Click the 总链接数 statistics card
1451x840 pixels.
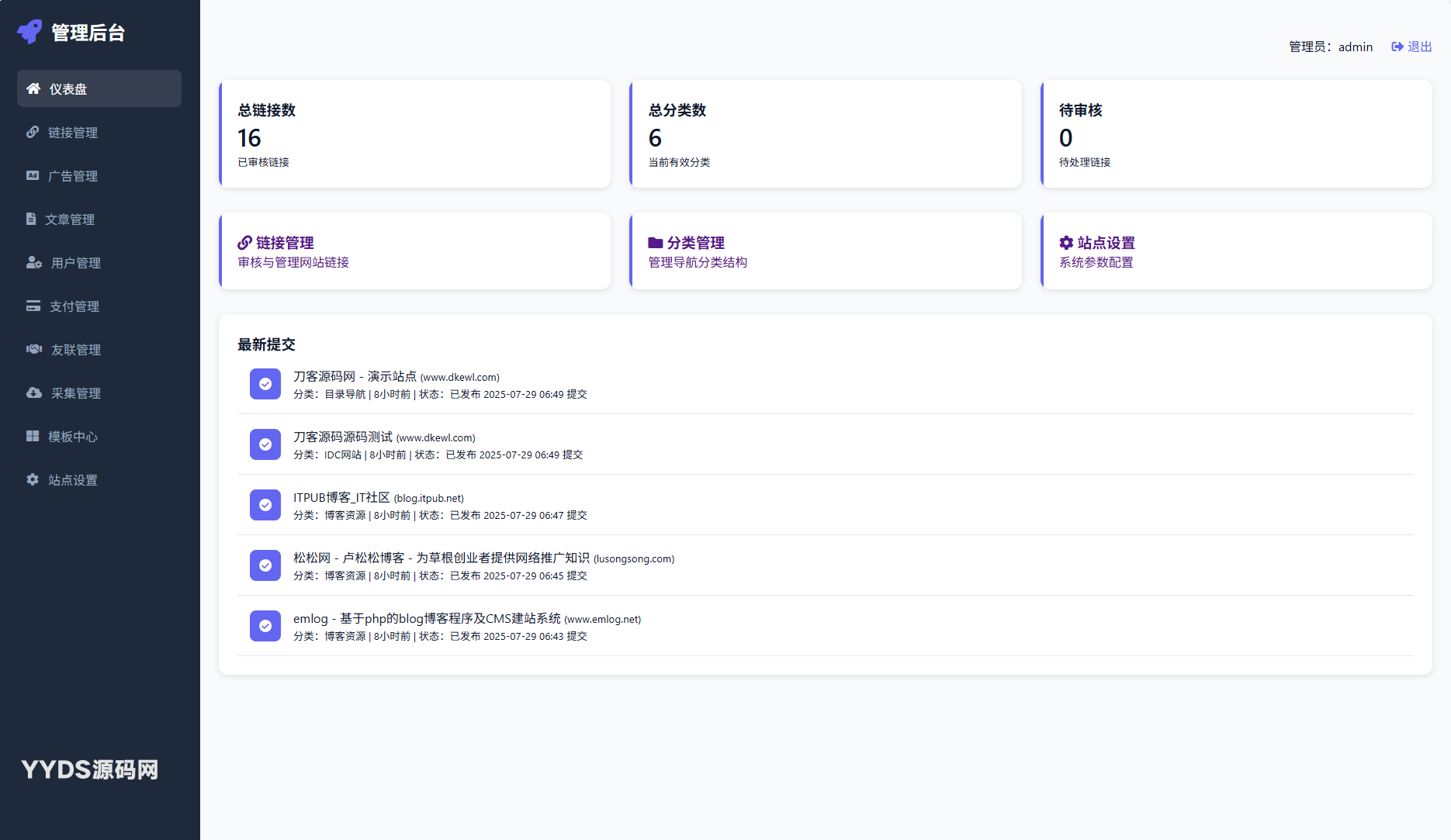click(415, 134)
